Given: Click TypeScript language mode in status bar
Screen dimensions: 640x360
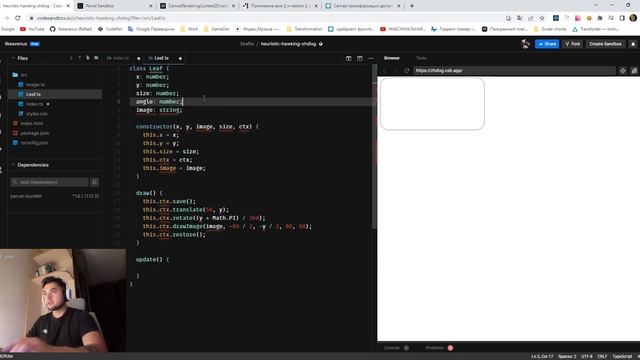Looking at the screenshot, I should [622, 356].
